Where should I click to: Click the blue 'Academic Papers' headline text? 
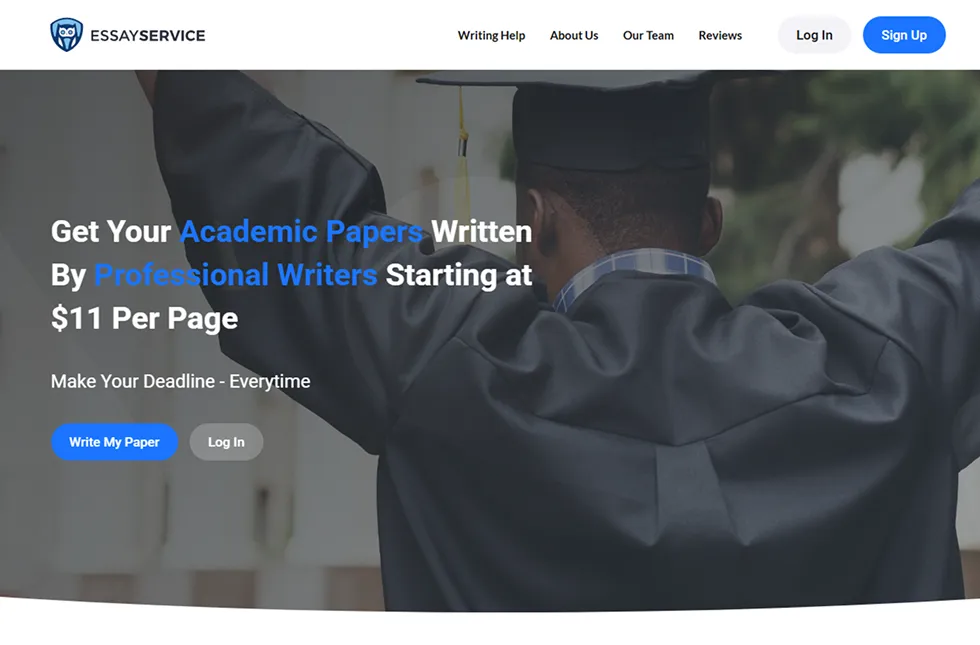click(301, 232)
